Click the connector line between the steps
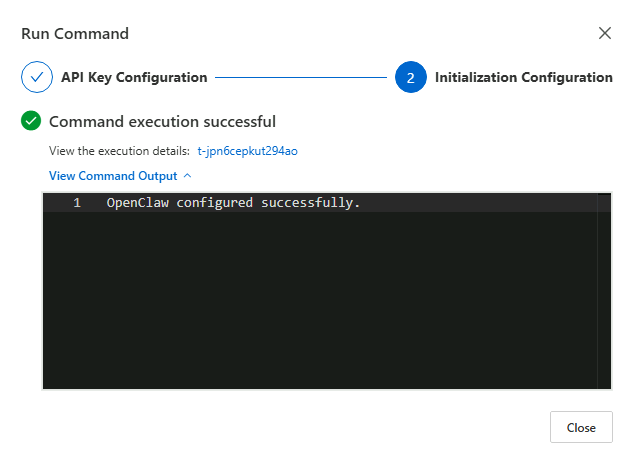Image resolution: width=633 pixels, height=463 pixels. 300,77
